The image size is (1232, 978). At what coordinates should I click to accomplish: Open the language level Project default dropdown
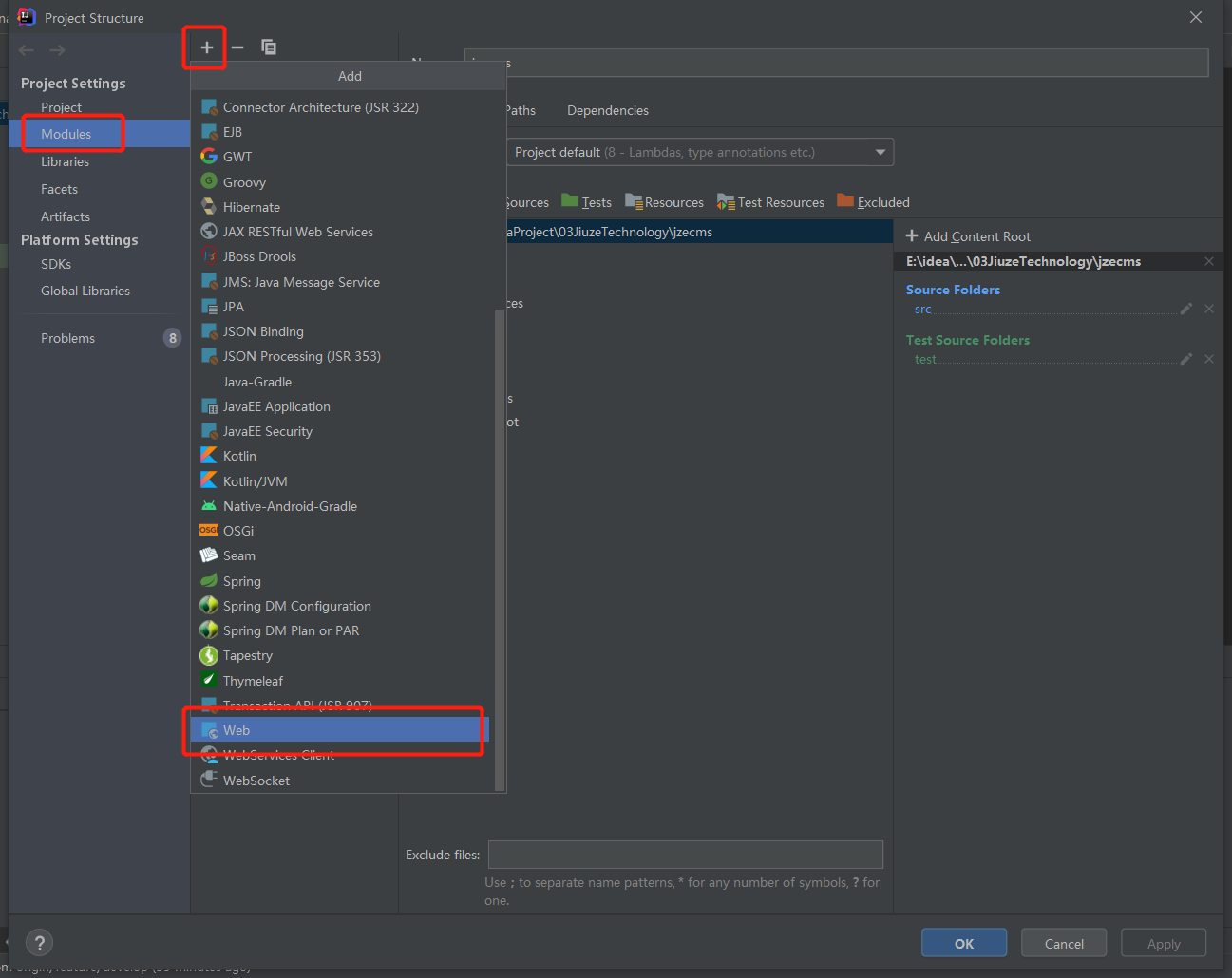[x=700, y=152]
